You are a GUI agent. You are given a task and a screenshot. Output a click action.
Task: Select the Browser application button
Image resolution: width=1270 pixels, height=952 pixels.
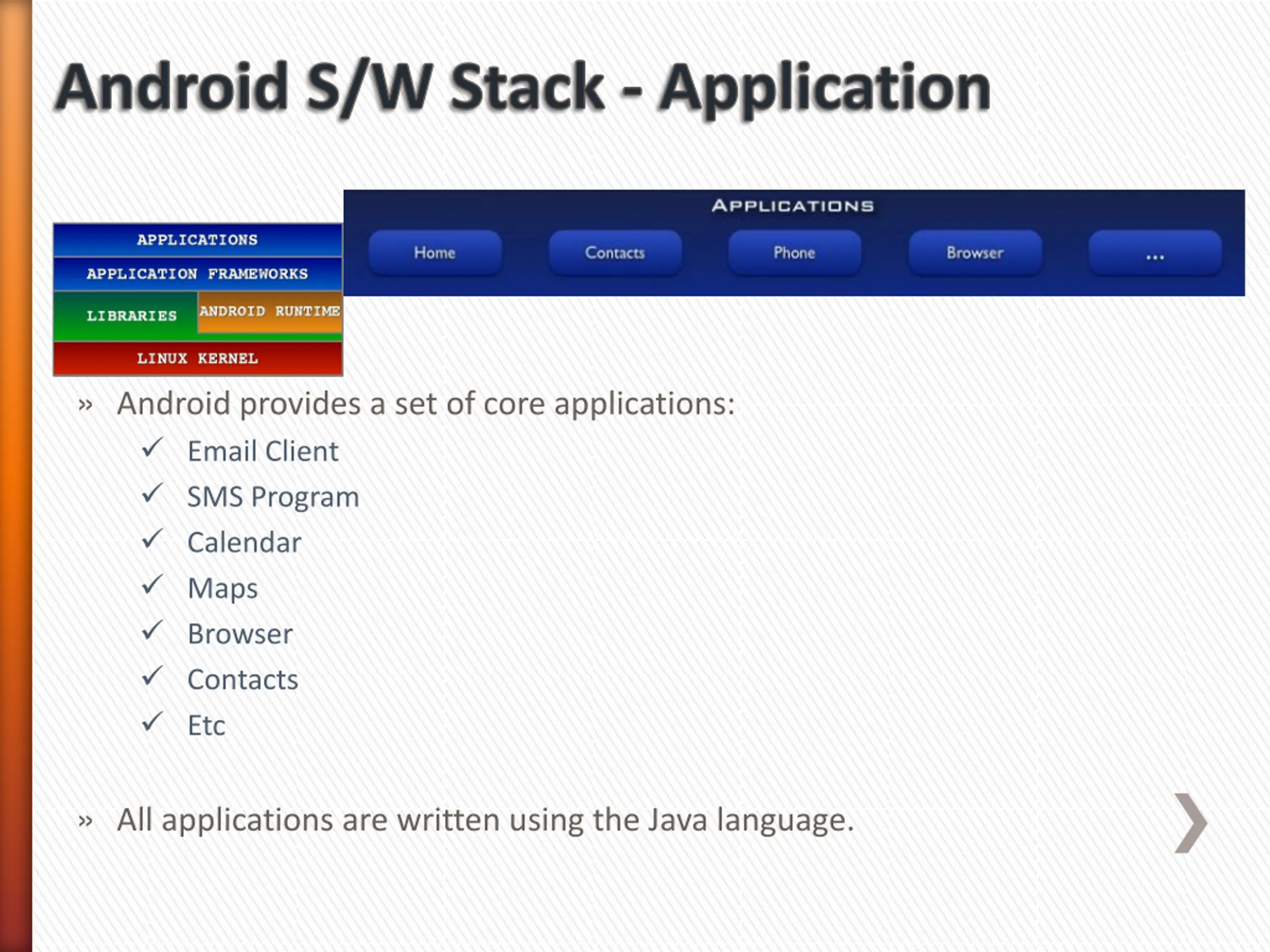point(975,253)
